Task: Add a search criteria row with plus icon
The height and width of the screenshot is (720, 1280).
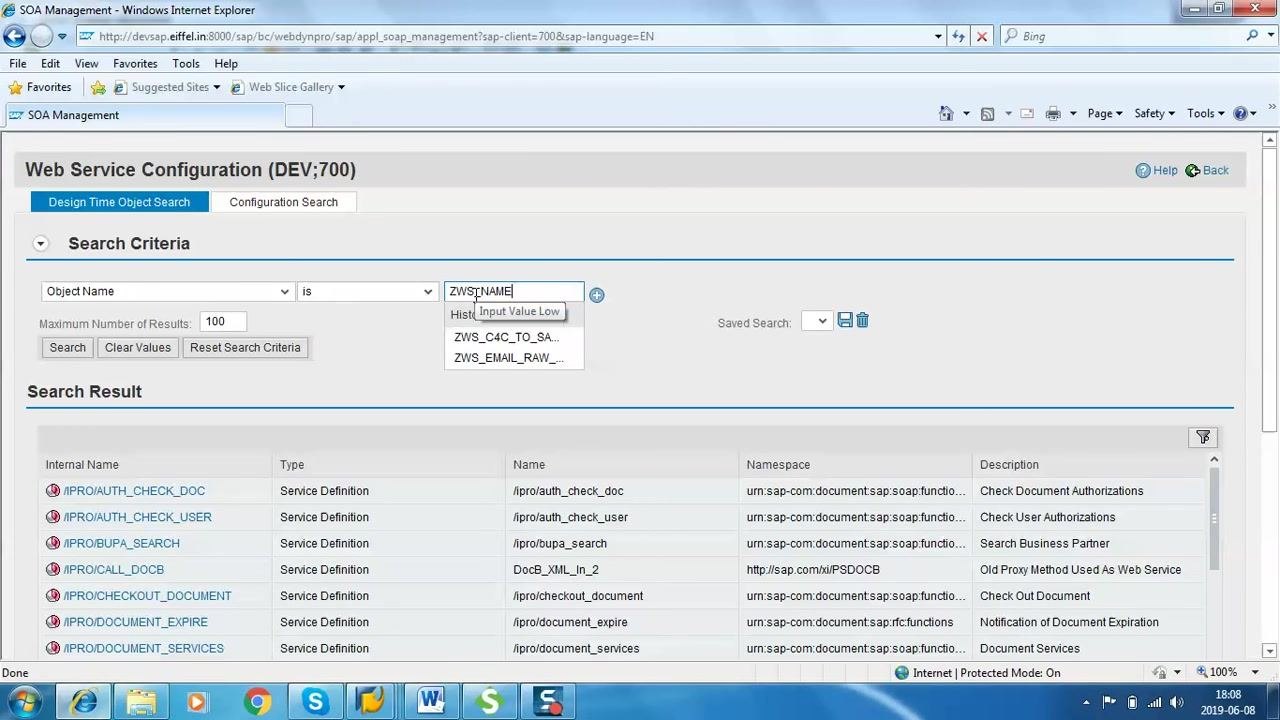Action: 596,294
